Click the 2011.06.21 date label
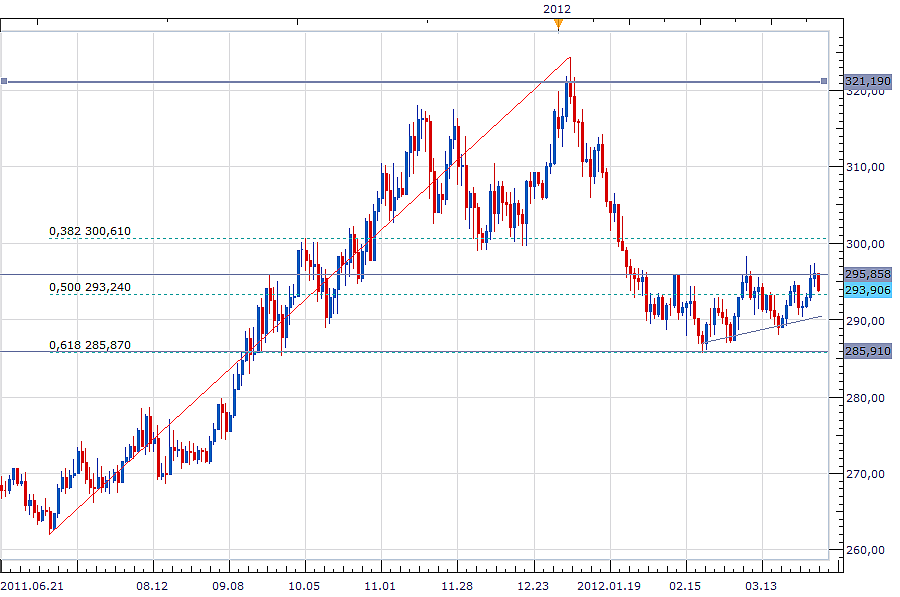 tap(31, 585)
